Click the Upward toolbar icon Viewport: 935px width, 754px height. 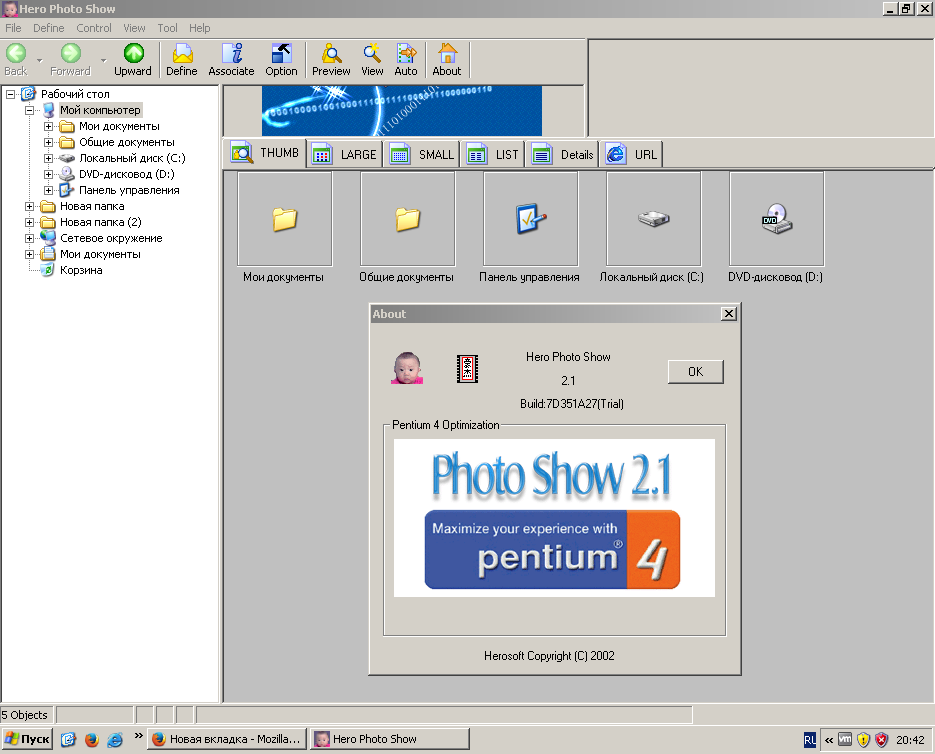[x=133, y=59]
